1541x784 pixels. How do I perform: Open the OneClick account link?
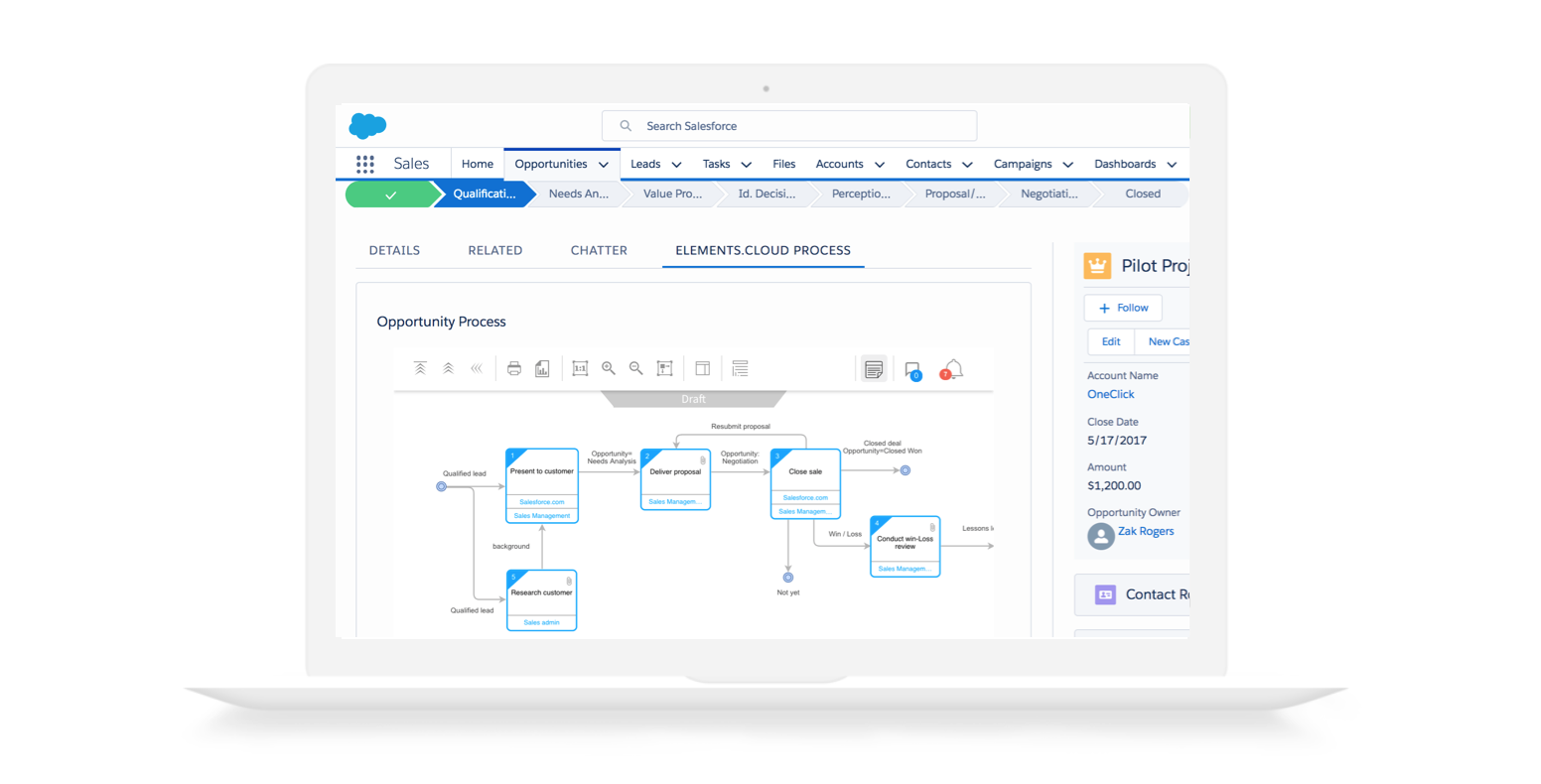(1110, 394)
